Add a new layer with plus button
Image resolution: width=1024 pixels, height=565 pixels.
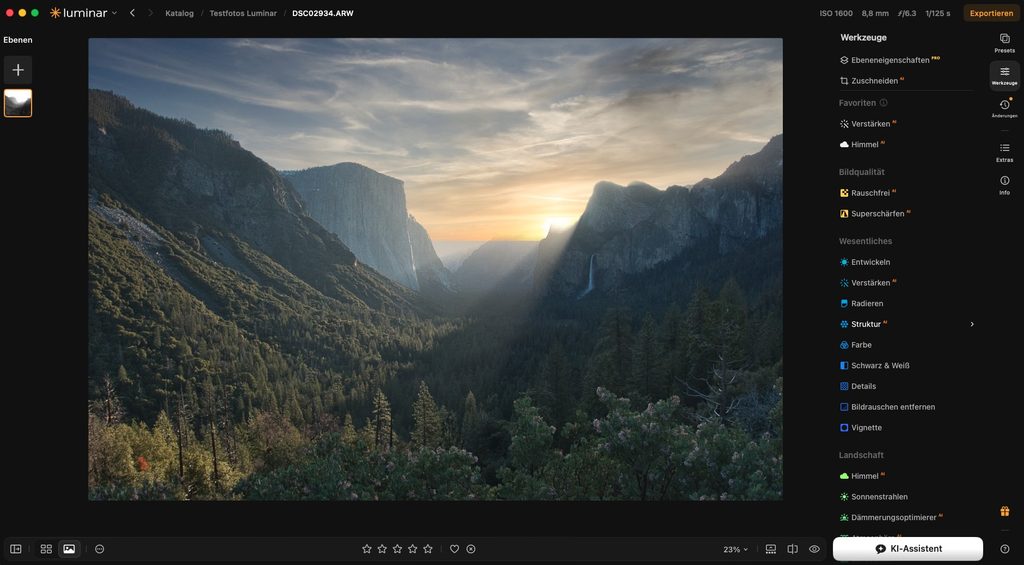pyautogui.click(x=18, y=70)
